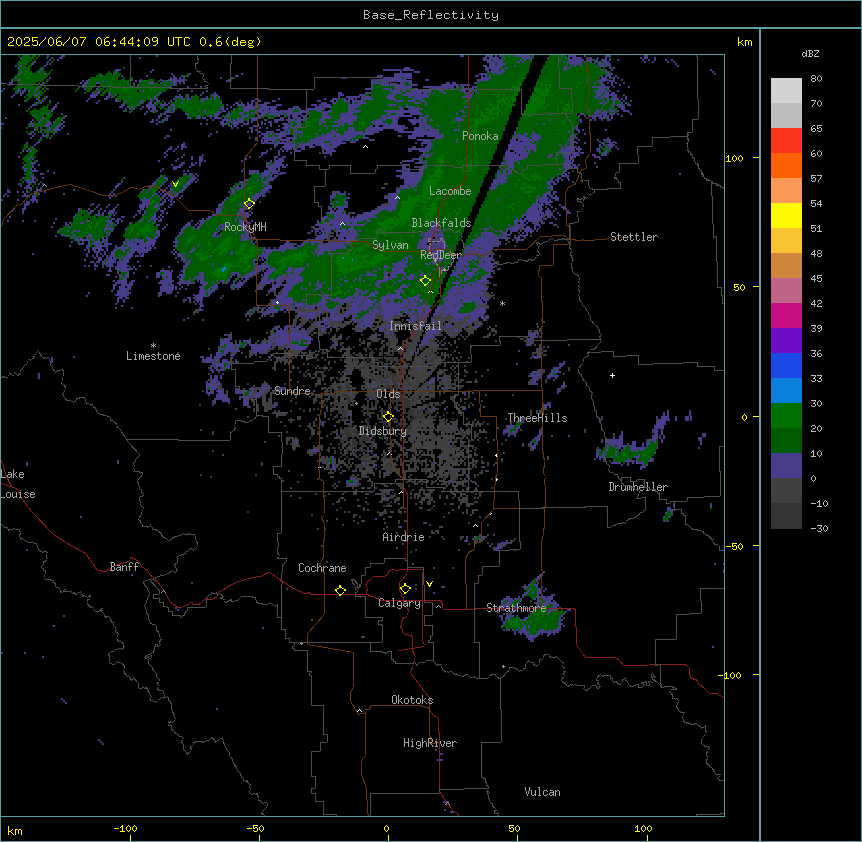862x842 pixels.
Task: Click the Ponoka city label
Action: [480, 136]
